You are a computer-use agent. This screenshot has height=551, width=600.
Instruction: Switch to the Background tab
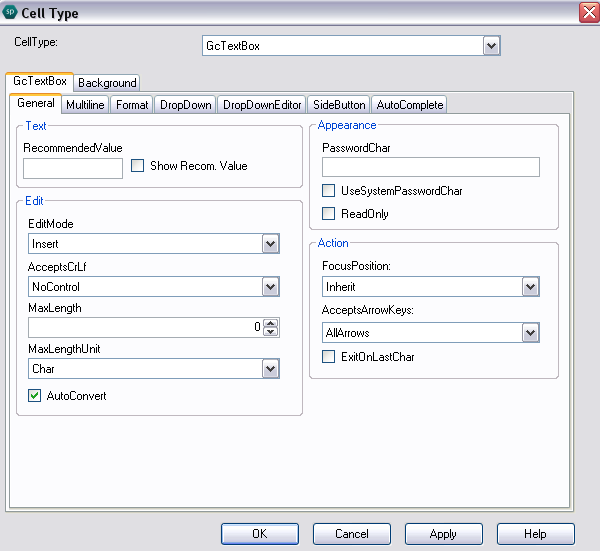point(107,83)
